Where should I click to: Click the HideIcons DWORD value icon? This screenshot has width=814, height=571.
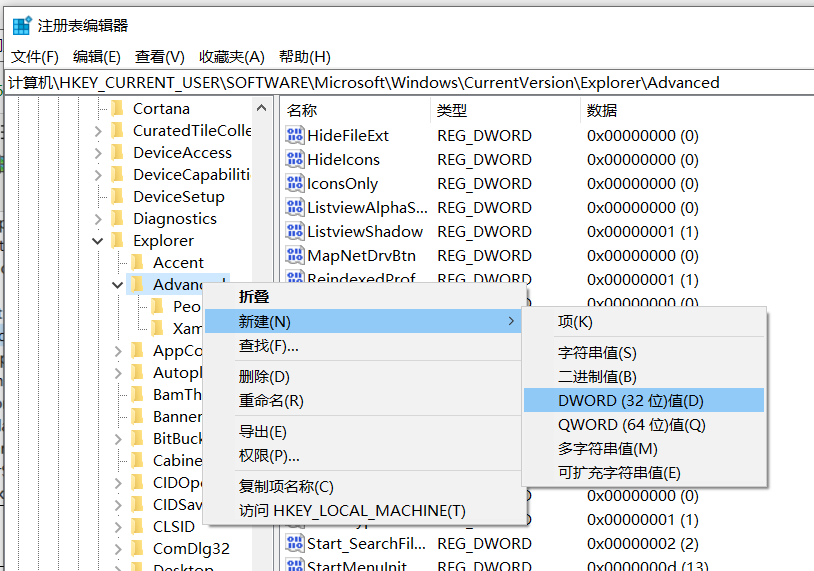[295, 159]
